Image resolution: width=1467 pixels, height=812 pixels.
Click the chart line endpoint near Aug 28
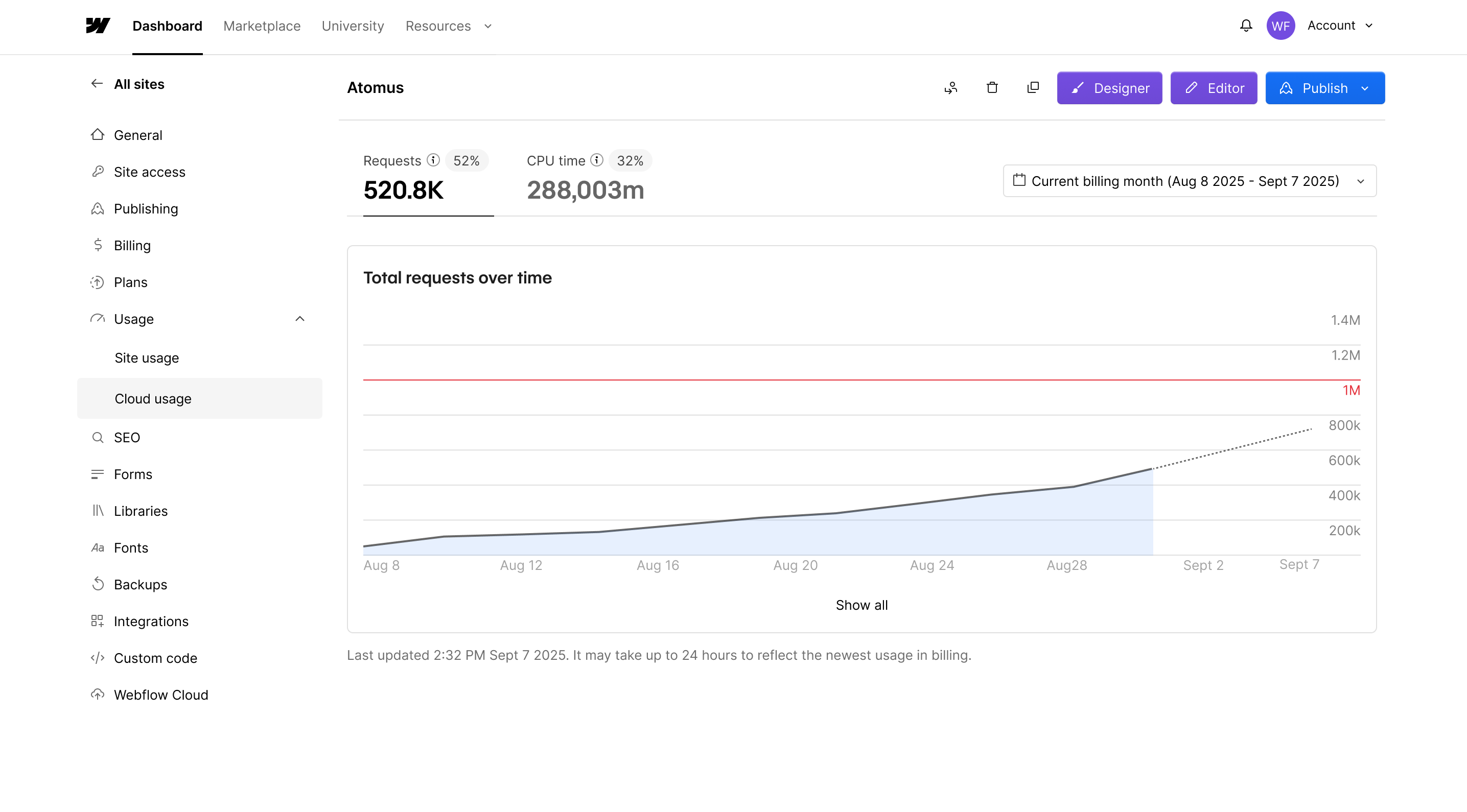(1152, 469)
